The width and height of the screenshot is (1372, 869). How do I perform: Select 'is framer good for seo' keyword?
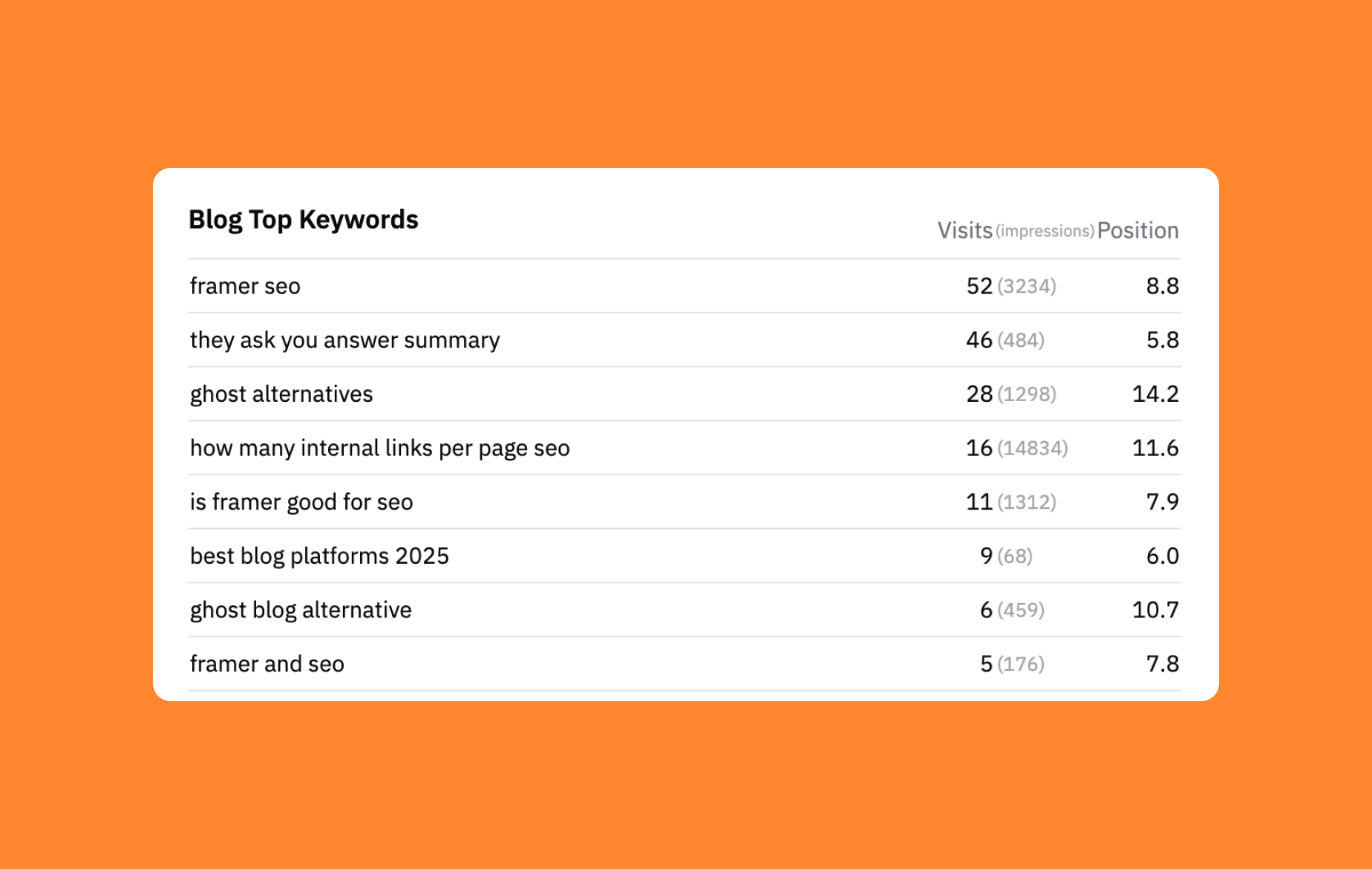[301, 502]
